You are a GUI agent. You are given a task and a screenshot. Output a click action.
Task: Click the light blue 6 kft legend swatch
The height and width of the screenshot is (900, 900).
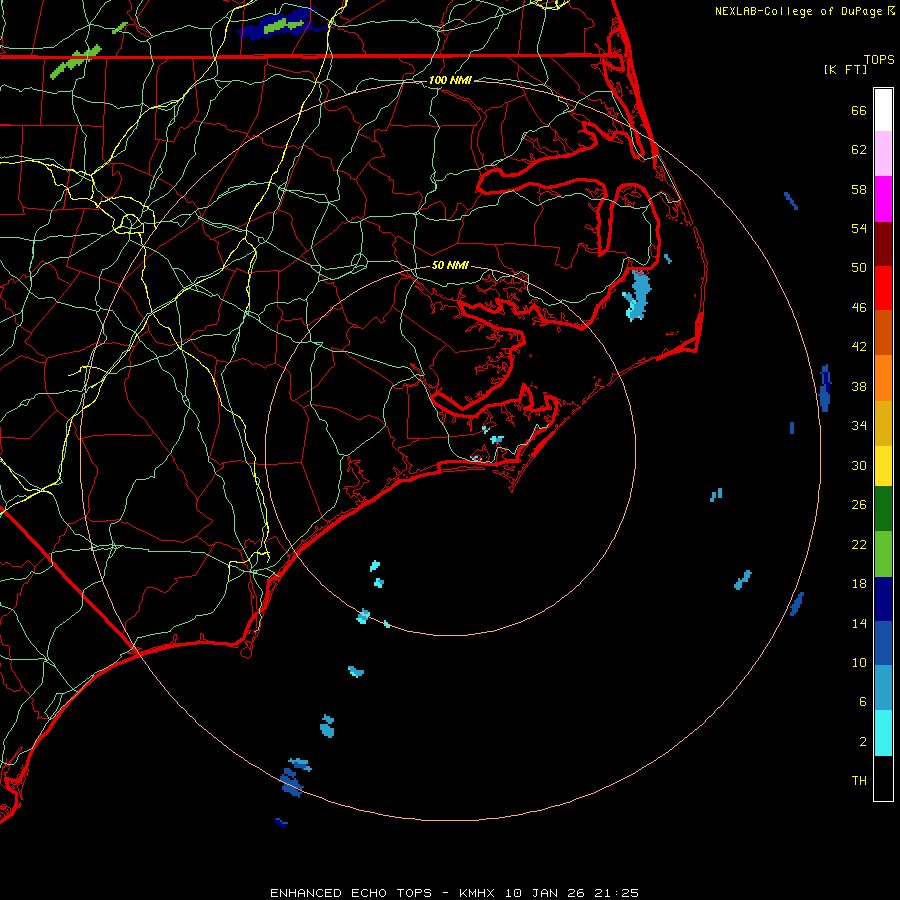(x=883, y=687)
